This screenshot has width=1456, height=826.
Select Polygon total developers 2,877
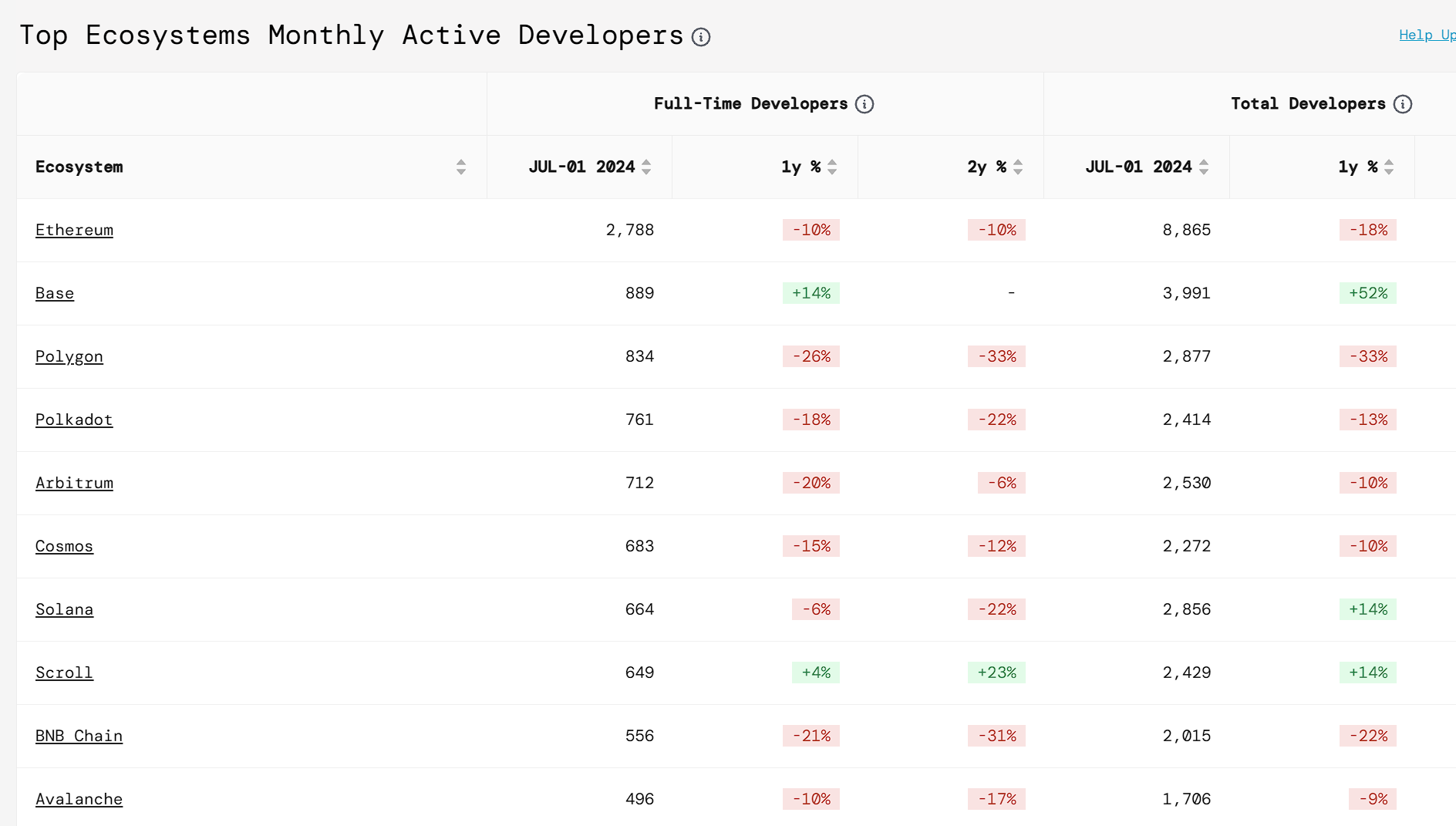tap(1187, 356)
